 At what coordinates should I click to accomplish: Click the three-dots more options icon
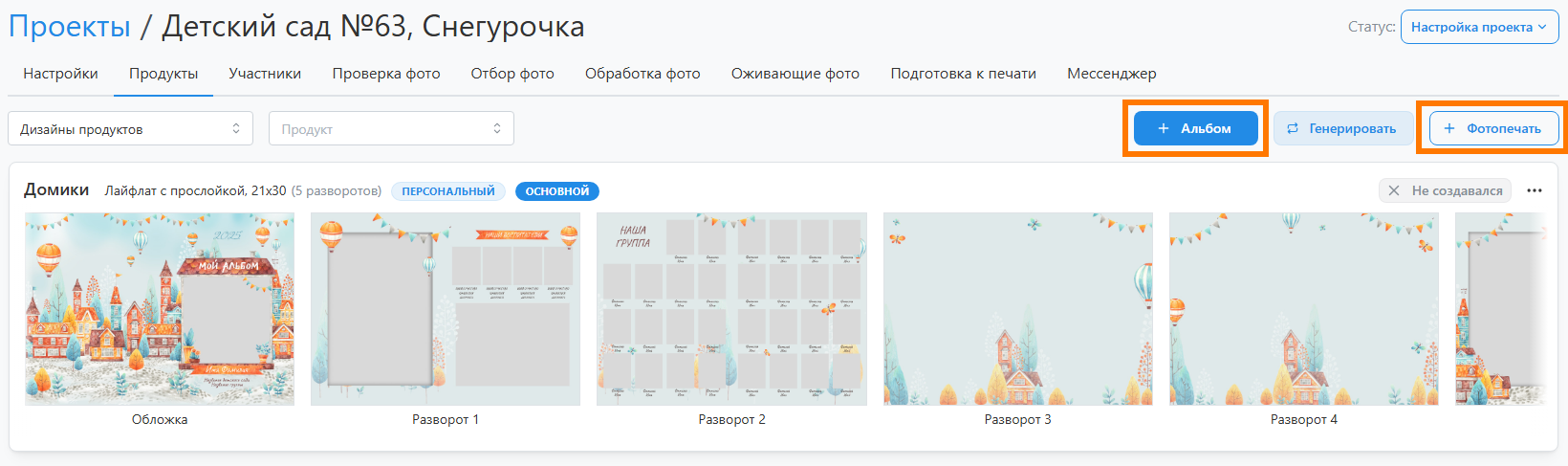click(x=1535, y=190)
